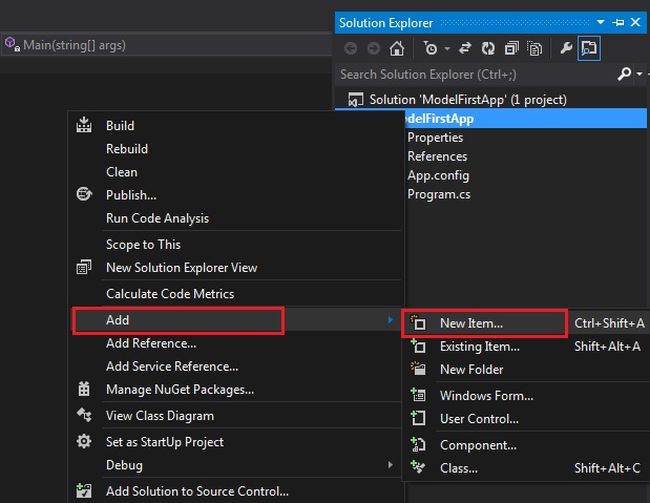Screen dimensions: 650x503
Task: Click the Home icon in Solution Explorer
Action: 397,48
